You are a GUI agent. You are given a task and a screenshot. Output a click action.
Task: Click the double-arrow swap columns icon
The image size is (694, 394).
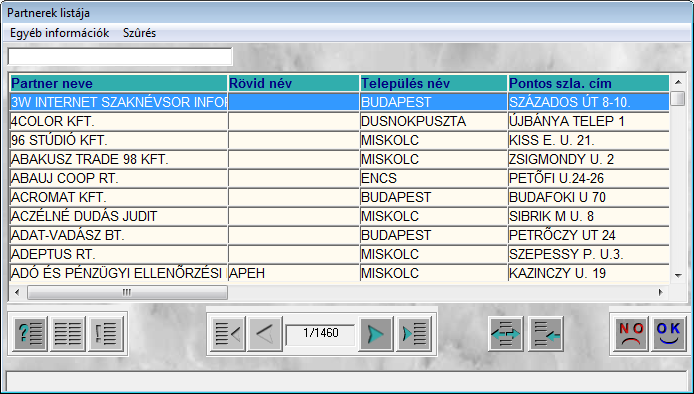[506, 334]
